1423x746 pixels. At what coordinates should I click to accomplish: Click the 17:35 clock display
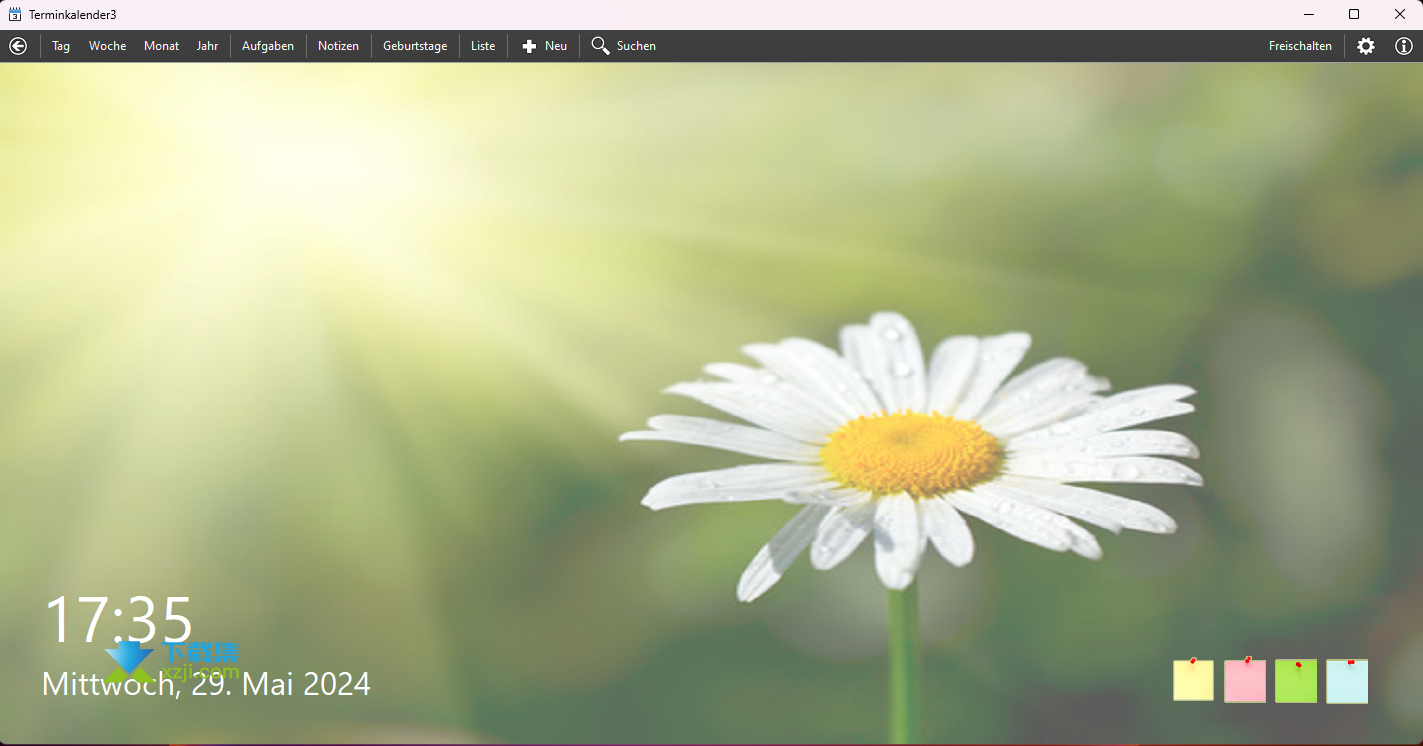pyautogui.click(x=118, y=619)
